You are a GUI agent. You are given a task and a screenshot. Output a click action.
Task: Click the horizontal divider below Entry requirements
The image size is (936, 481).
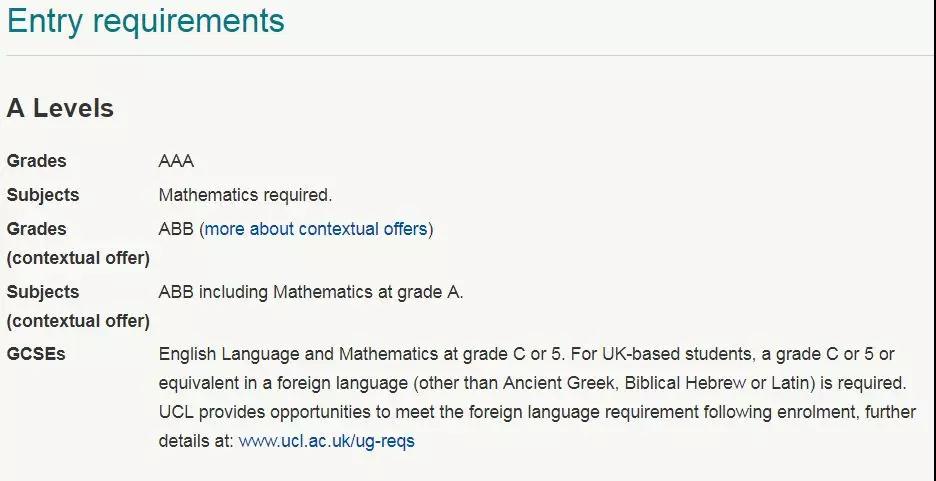pos(468,56)
